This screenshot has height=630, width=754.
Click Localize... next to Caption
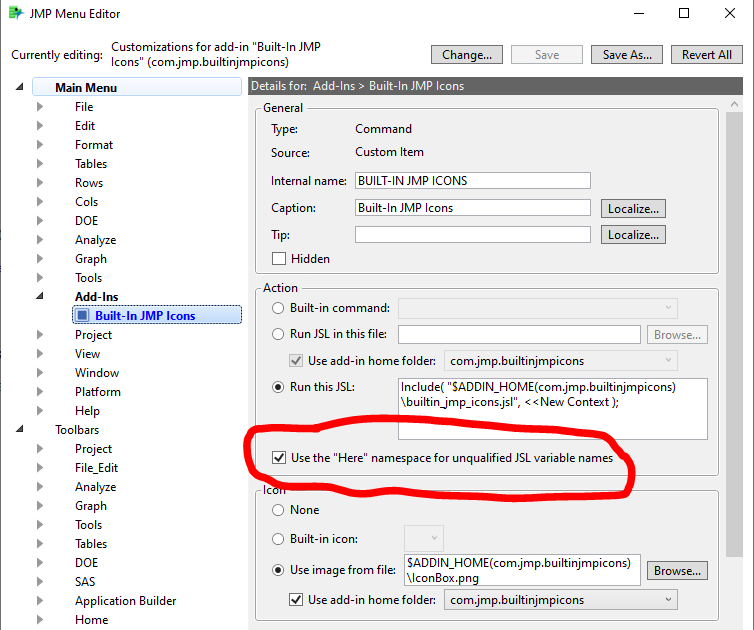point(633,209)
